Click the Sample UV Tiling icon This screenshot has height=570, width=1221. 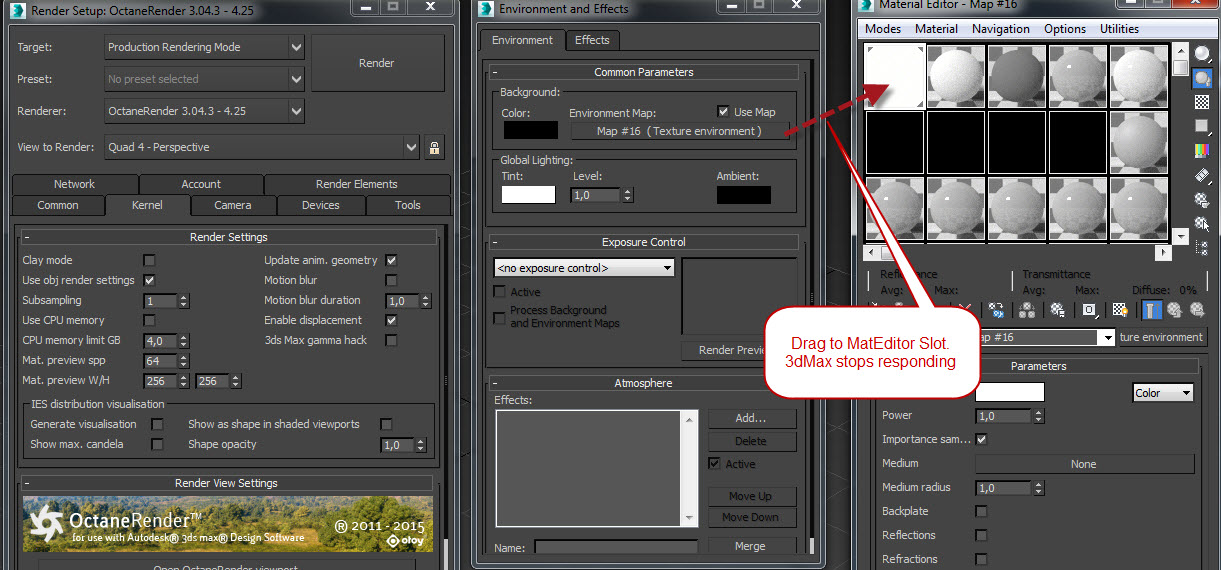click(x=1203, y=126)
